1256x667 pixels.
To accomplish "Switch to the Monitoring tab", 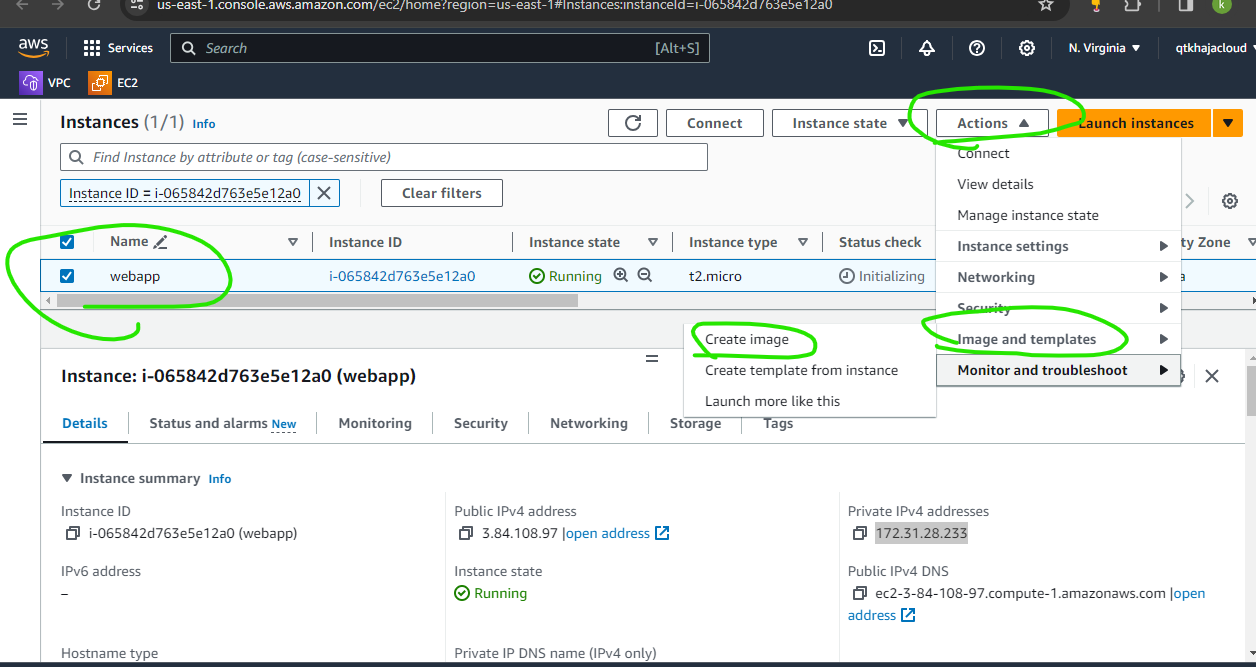I will click(375, 423).
